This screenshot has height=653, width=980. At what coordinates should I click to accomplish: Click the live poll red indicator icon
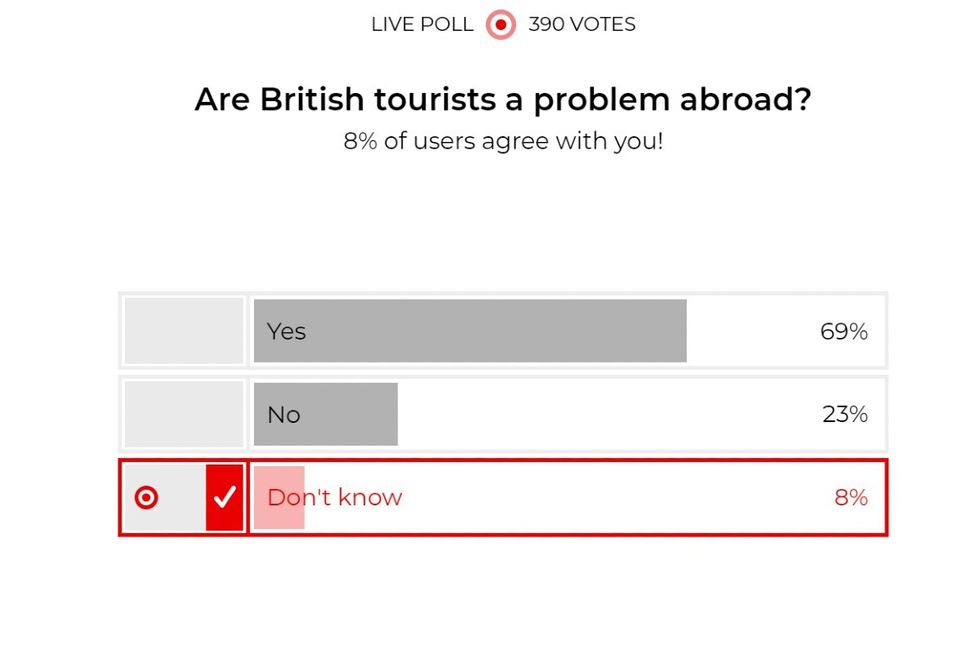tap(501, 25)
